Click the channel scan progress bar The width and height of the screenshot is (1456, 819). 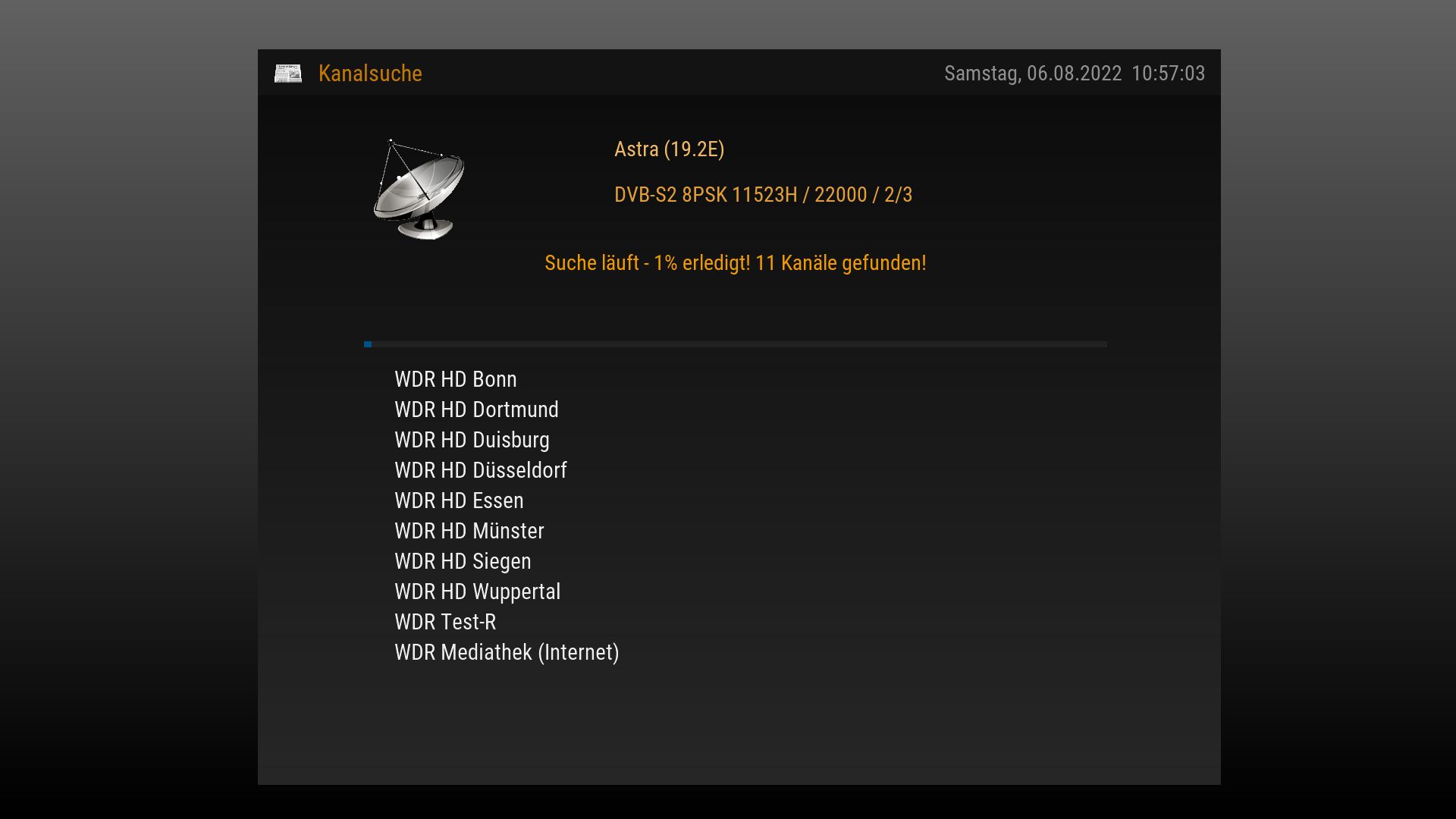point(736,344)
